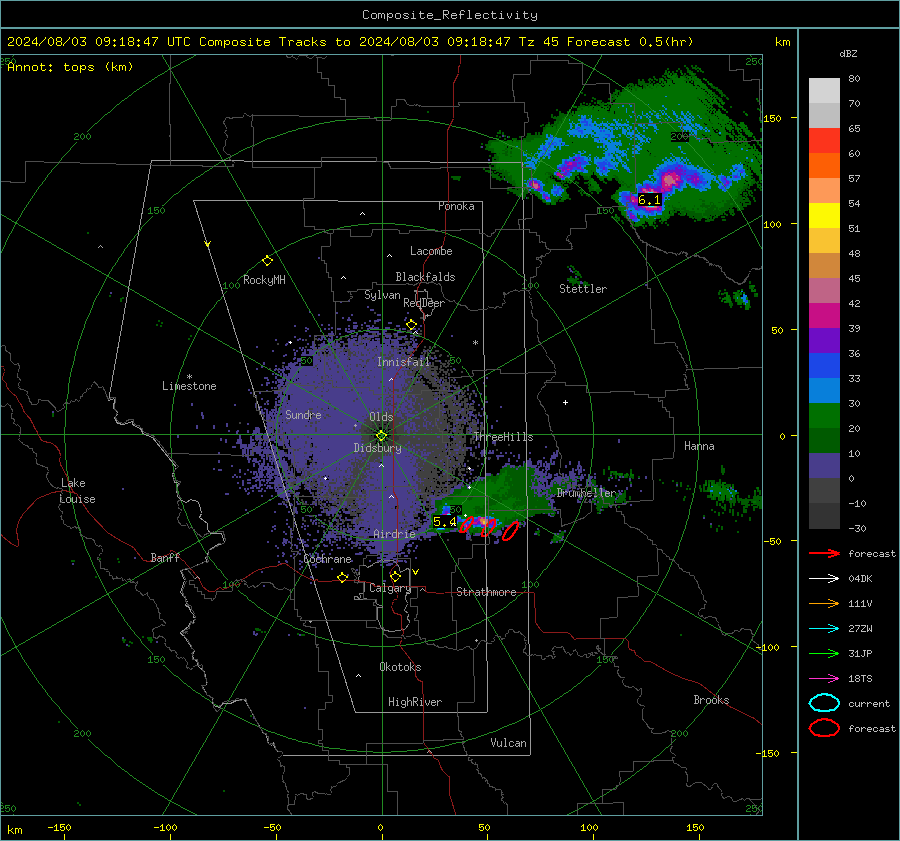Click the 'Annot: tops (km)' annotation text

tap(70, 67)
